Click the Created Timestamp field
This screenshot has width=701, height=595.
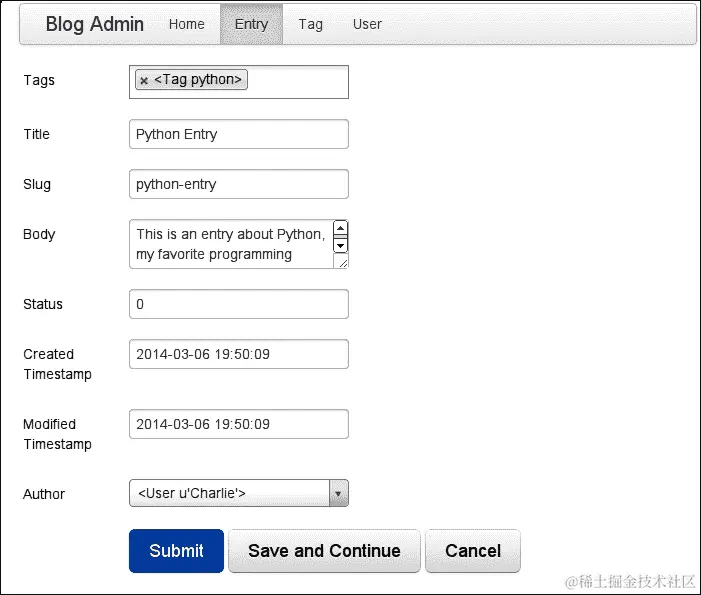239,354
